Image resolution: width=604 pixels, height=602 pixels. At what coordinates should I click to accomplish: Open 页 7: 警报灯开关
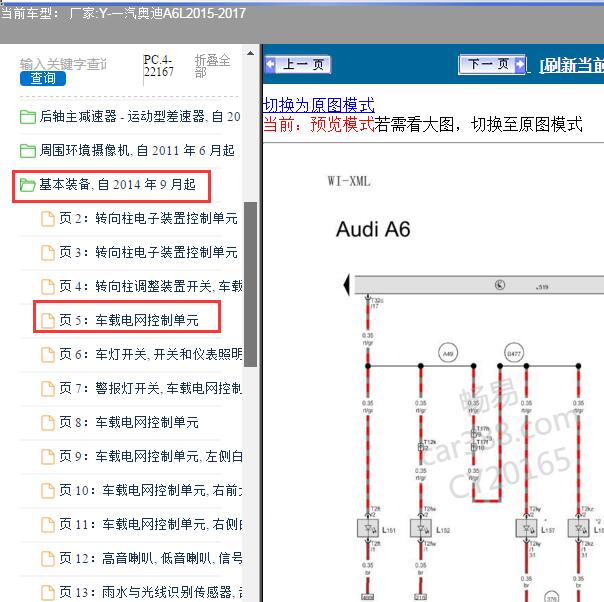pyautogui.click(x=151, y=388)
